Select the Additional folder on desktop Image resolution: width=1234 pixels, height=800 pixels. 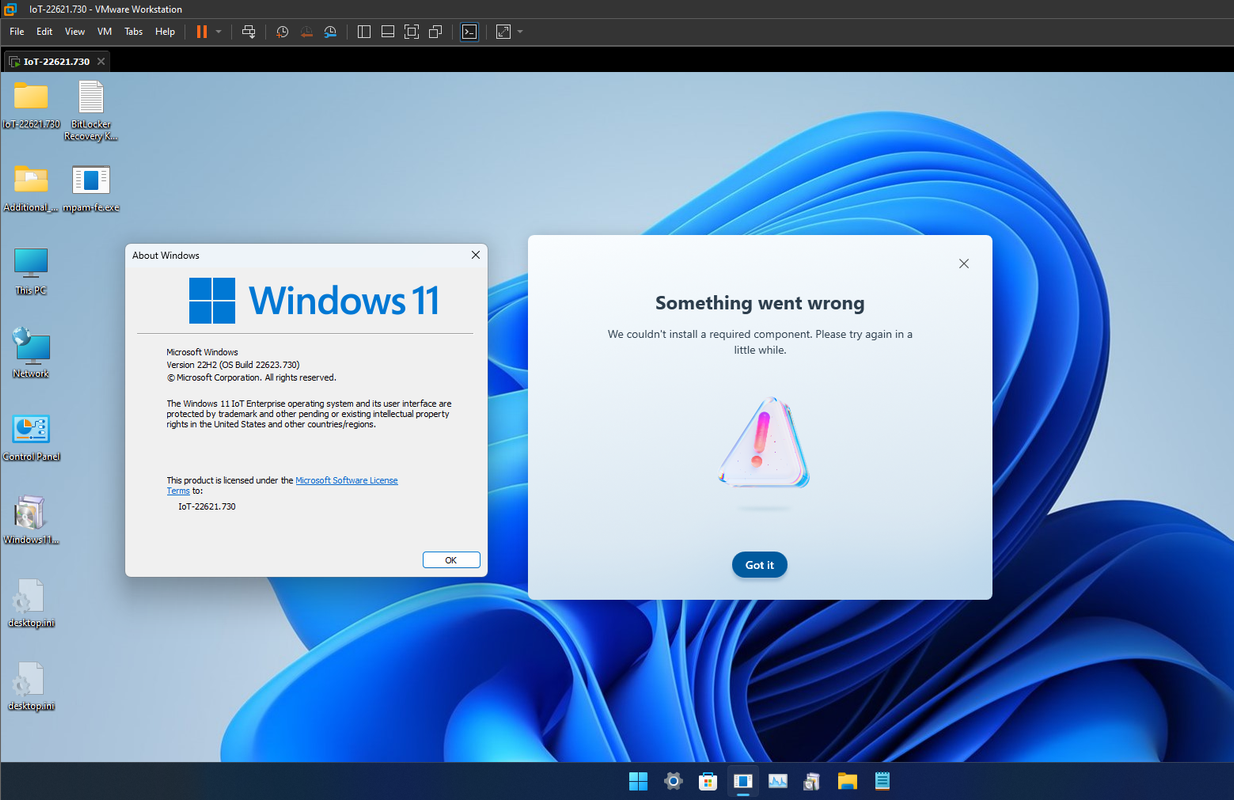(31, 189)
